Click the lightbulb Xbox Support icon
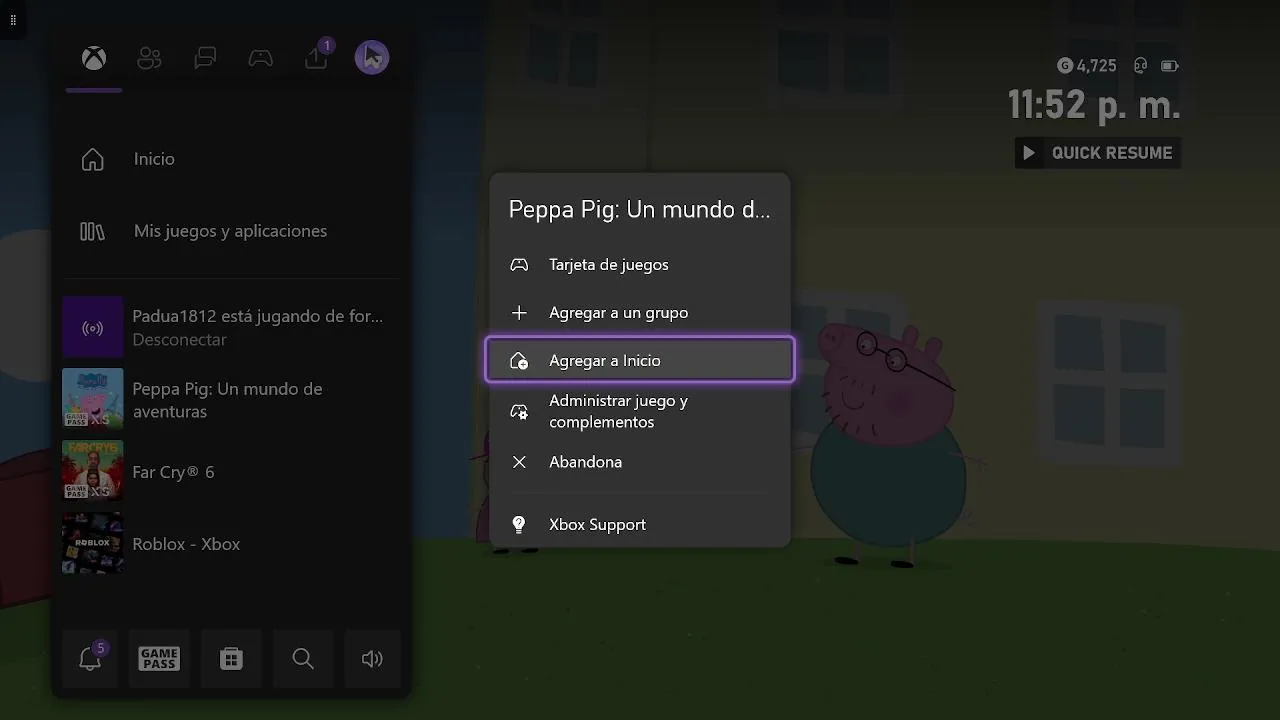1280x720 pixels. click(519, 524)
